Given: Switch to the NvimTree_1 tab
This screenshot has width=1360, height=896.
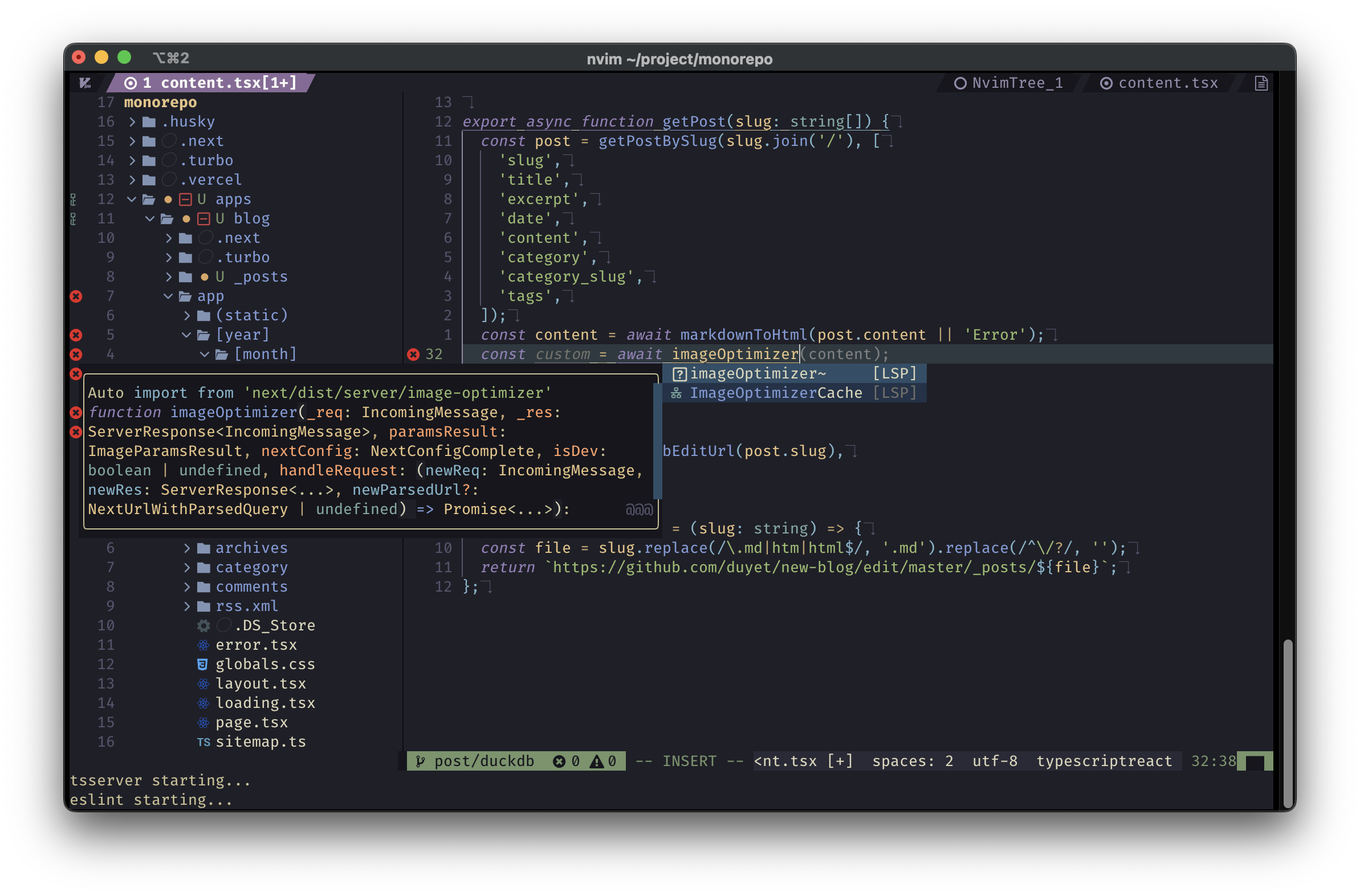Looking at the screenshot, I should pyautogui.click(x=1008, y=83).
